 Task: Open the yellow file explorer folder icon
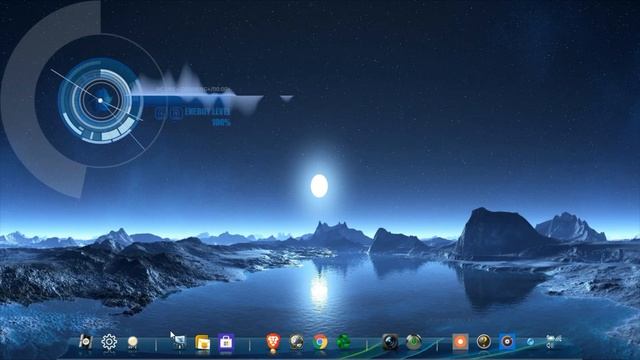point(202,342)
